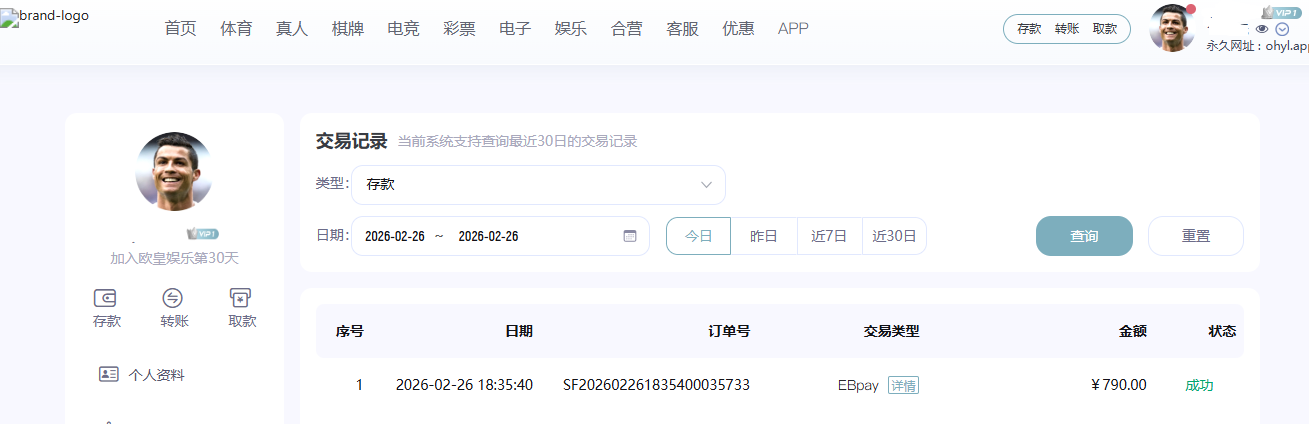The height and width of the screenshot is (424, 1309).
Task: Click the brand-logo image at top left
Action: tap(45, 17)
